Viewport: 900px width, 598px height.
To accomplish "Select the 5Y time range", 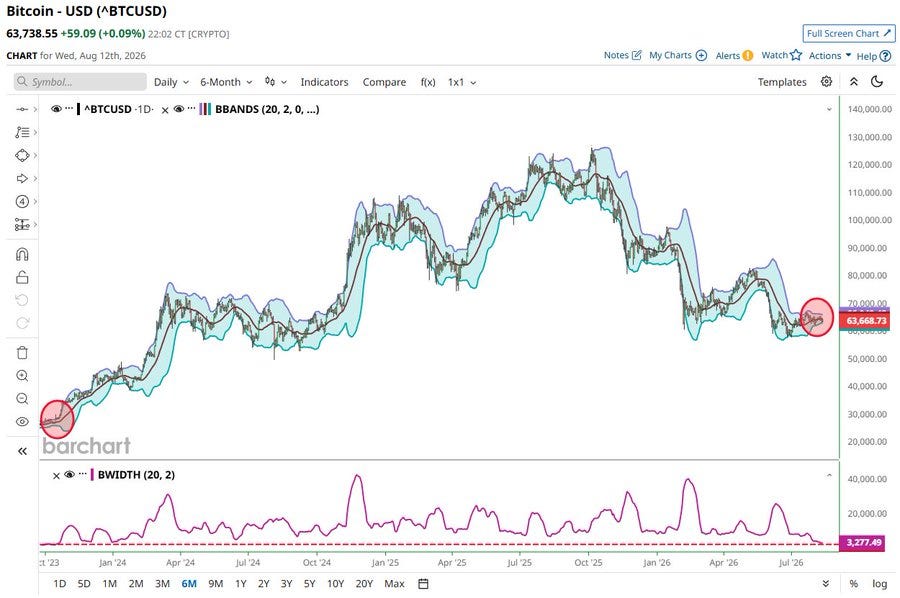I will point(309,584).
